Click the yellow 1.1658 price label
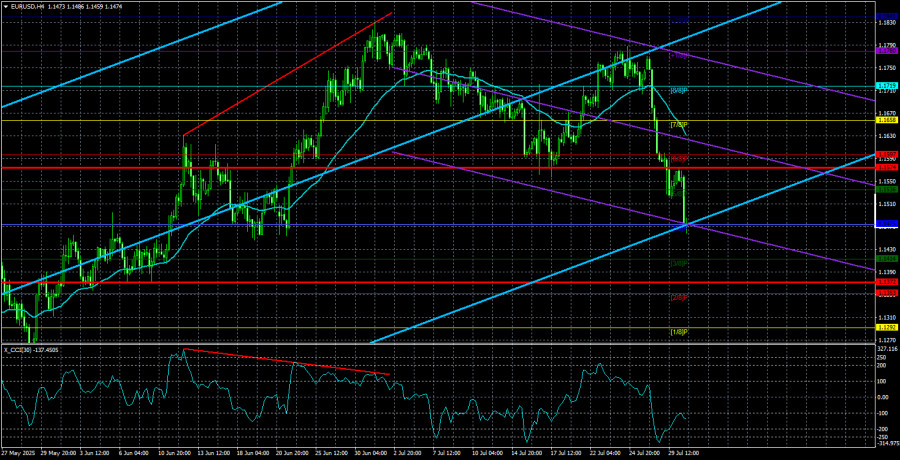The image size is (900, 460). [885, 121]
